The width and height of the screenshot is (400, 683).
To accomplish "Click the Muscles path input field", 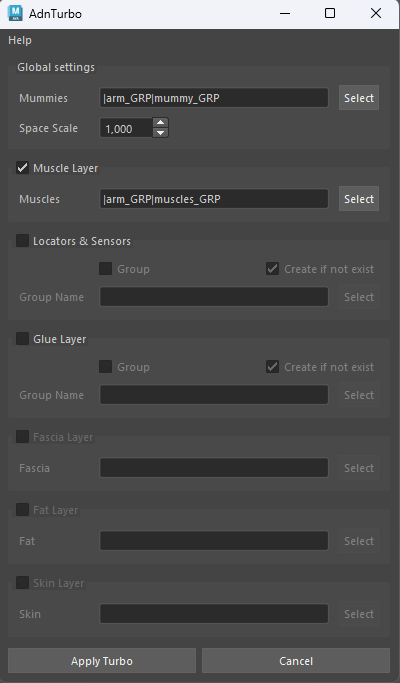I will pos(214,199).
